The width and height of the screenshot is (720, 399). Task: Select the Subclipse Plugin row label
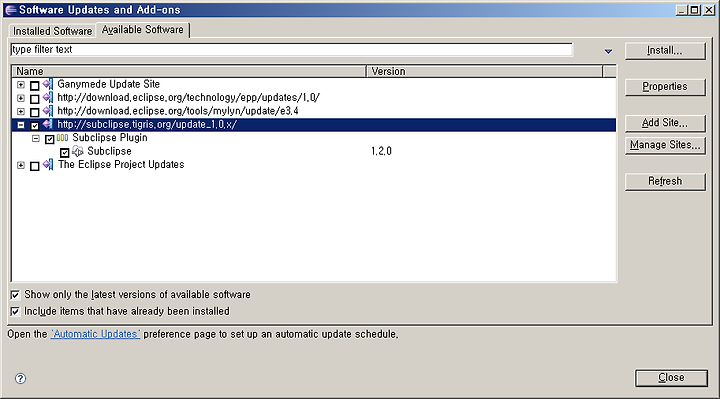[110, 138]
